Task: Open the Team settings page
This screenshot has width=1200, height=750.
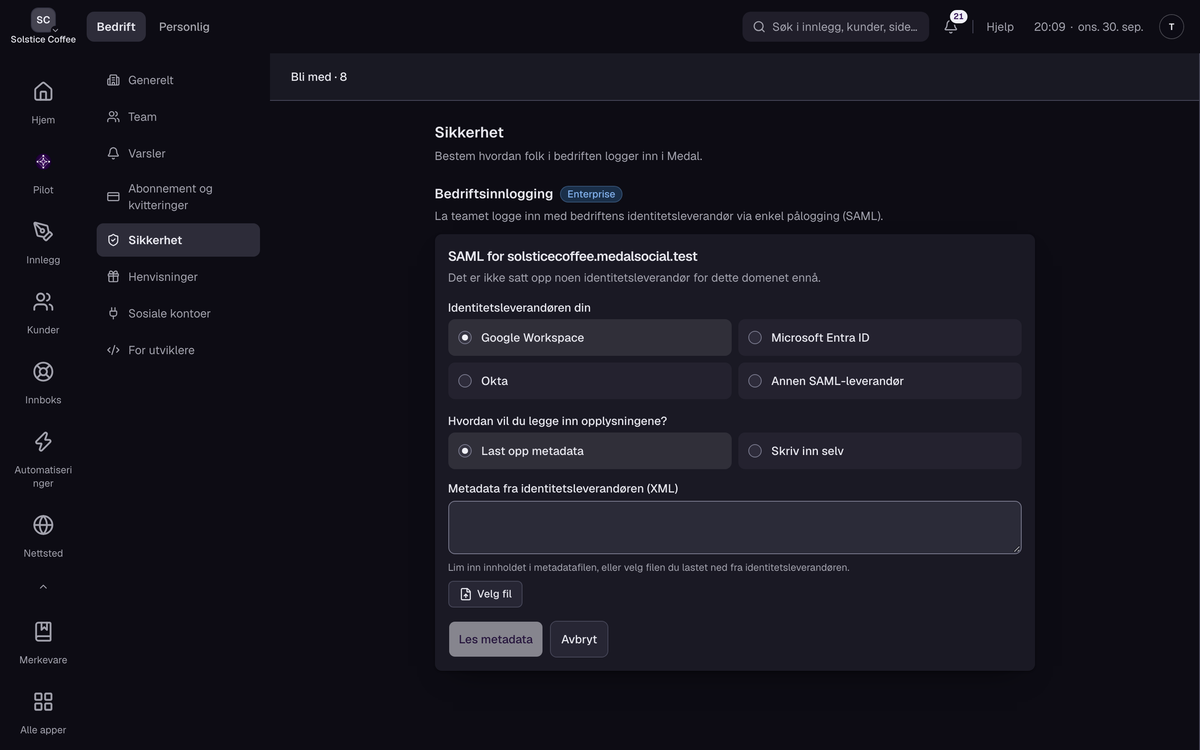Action: pos(178,117)
